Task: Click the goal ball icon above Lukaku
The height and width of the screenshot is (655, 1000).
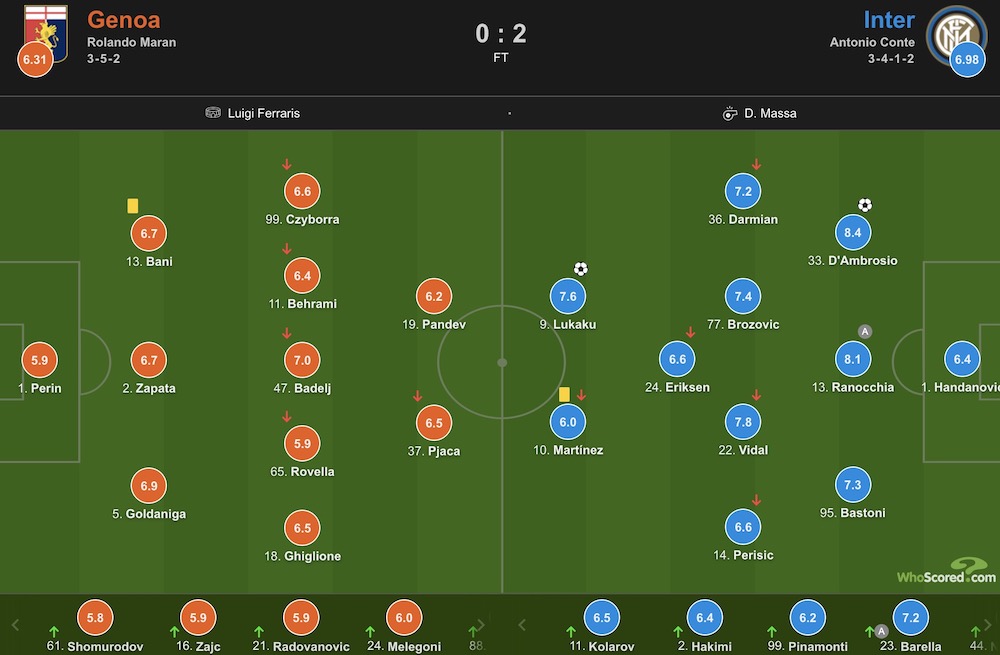Action: pyautogui.click(x=580, y=269)
